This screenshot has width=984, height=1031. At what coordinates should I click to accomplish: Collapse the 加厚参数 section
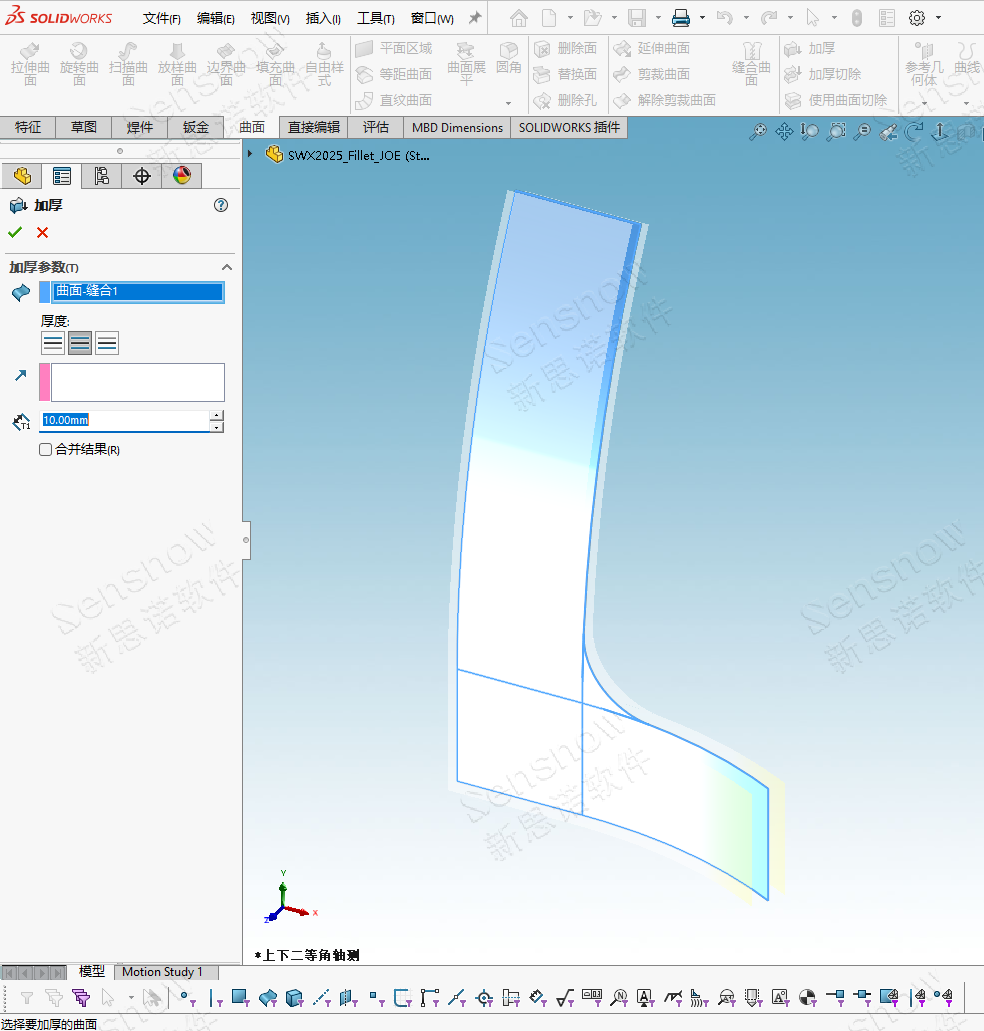(x=226, y=267)
